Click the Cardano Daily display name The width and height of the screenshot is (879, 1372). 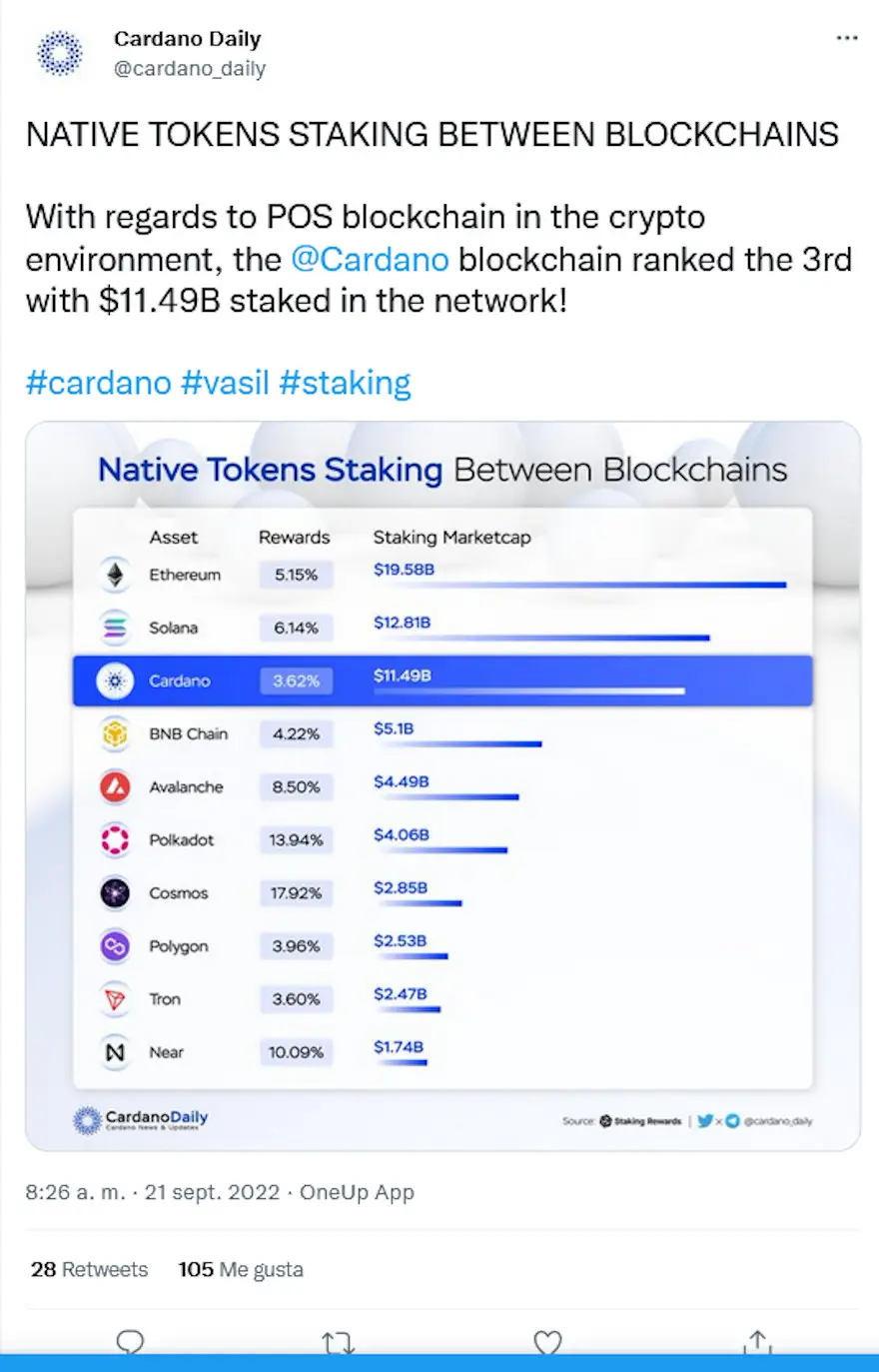[x=187, y=39]
